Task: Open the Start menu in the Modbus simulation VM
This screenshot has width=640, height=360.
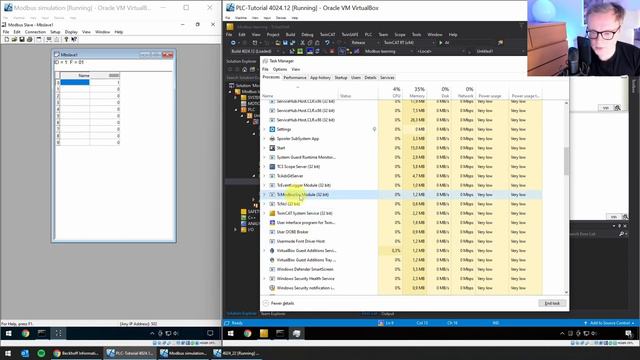Action: [x=9, y=333]
